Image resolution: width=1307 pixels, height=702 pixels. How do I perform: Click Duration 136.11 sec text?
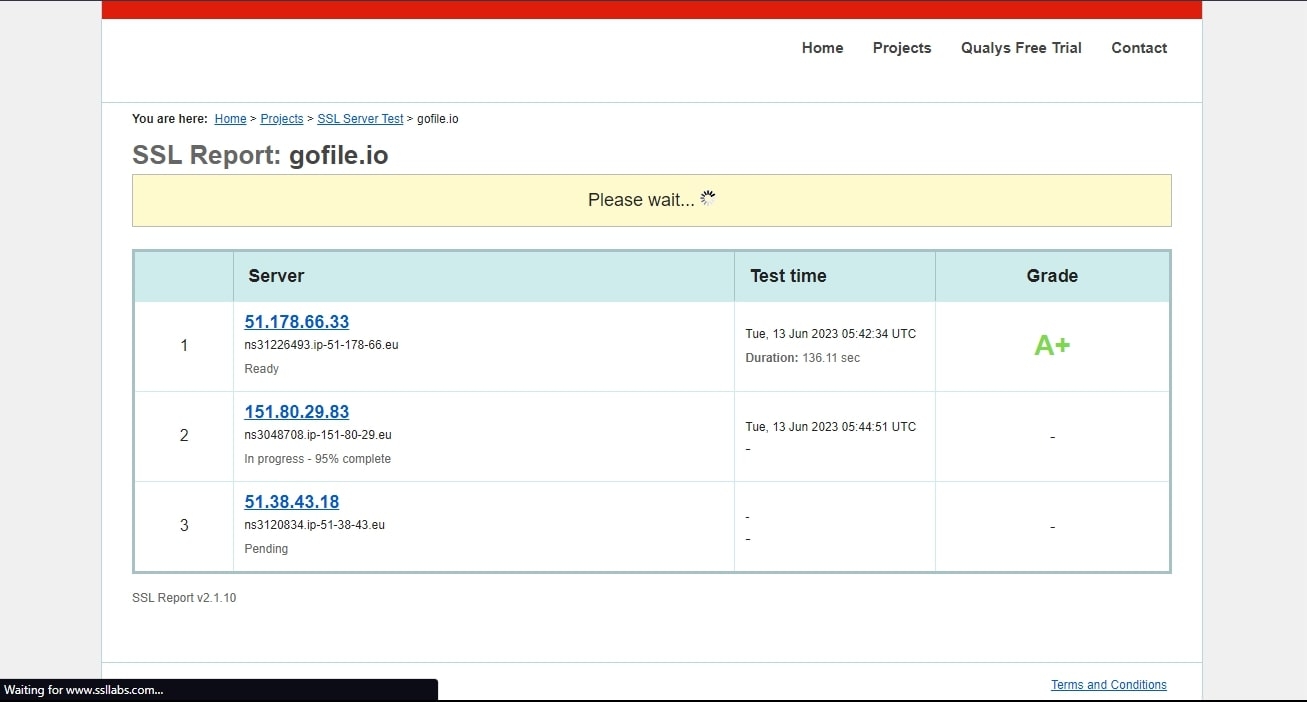click(803, 358)
